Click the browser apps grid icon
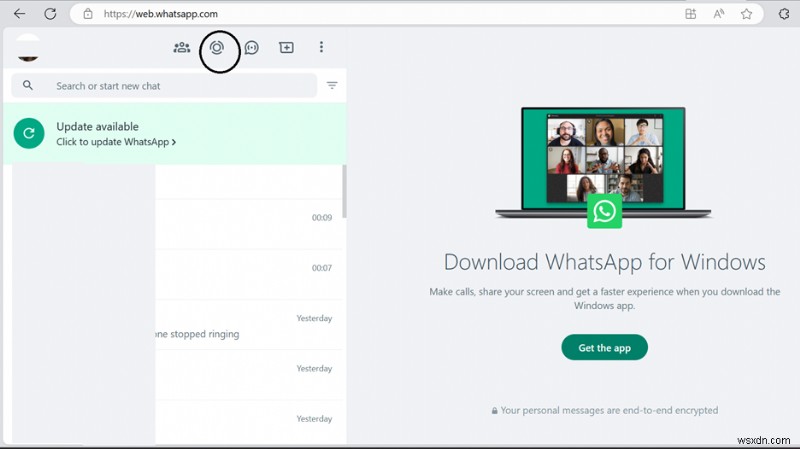Image resolution: width=800 pixels, height=449 pixels. coord(690,14)
